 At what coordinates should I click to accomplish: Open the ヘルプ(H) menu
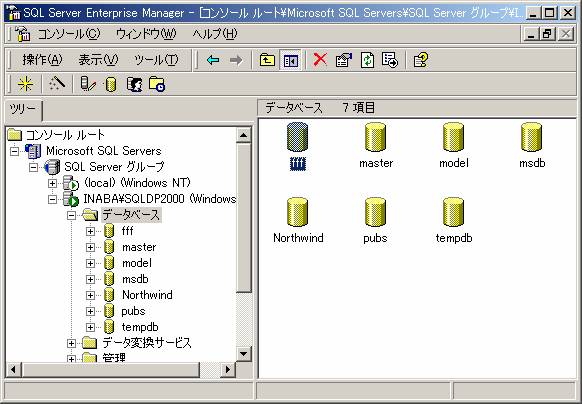click(215, 34)
